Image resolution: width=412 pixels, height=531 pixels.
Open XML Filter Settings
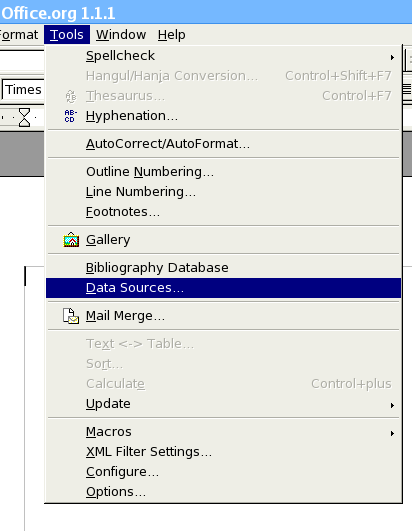click(223, 452)
